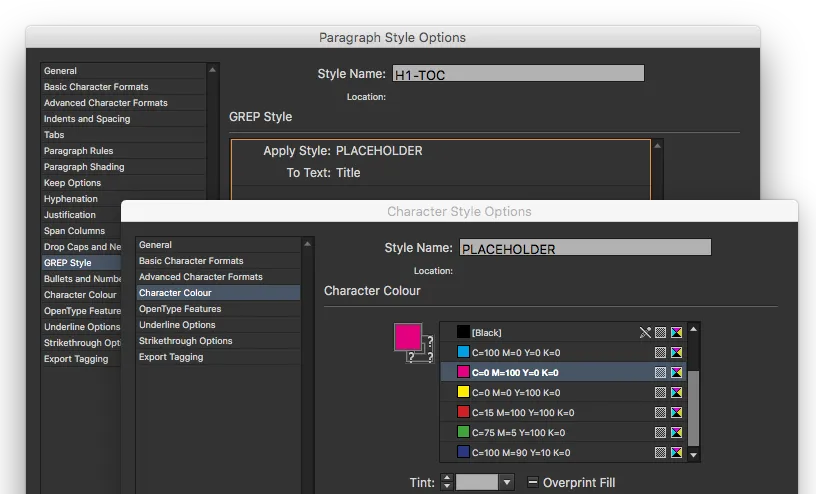Click the PLACEHOLDER Style Name field
816x494 pixels.
[585, 247]
